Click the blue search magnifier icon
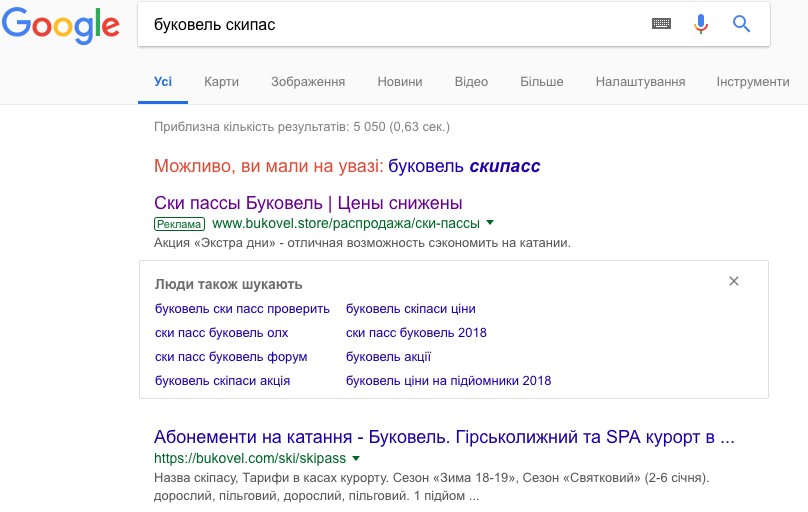 pyautogui.click(x=741, y=24)
